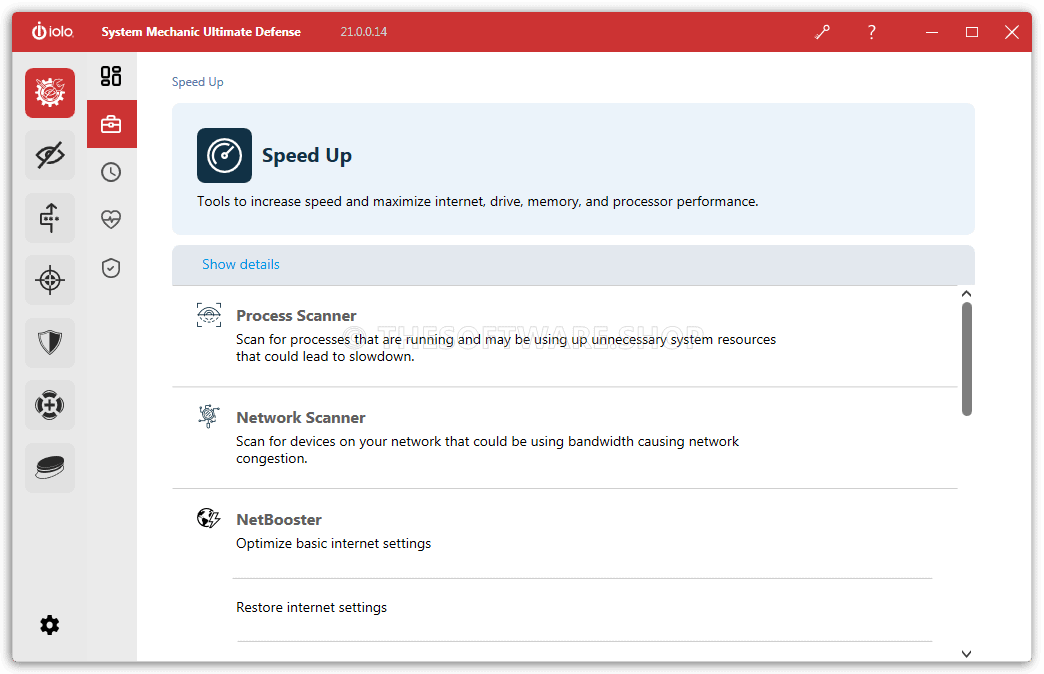Open the DriveScrubber disk eraser module
Screen dimensions: 1044x674
coord(50,468)
